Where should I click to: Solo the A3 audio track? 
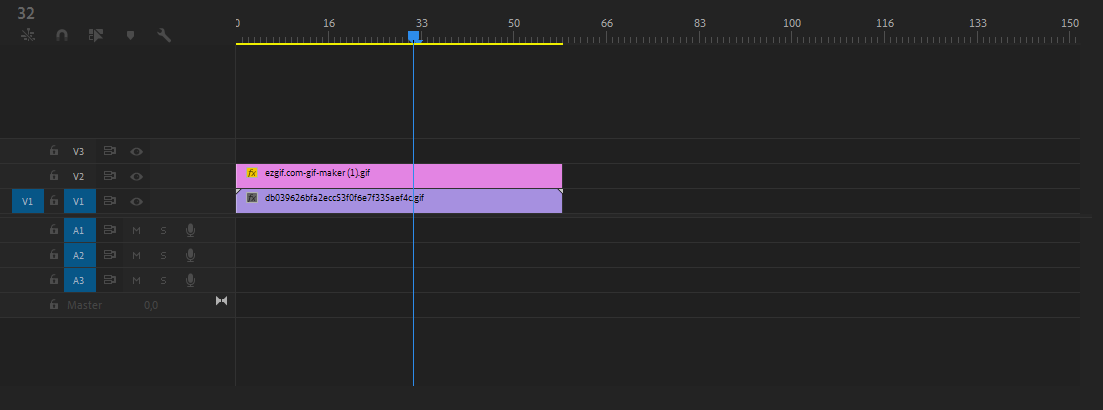pos(163,280)
